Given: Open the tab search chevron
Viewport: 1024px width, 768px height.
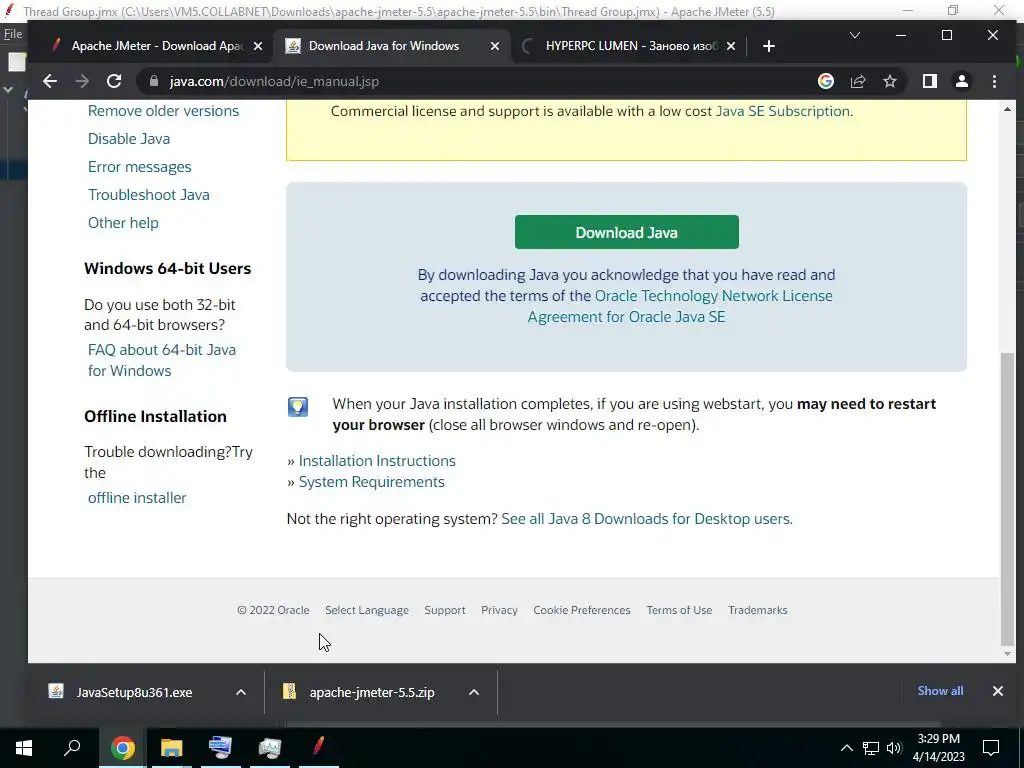Looking at the screenshot, I should (x=854, y=35).
